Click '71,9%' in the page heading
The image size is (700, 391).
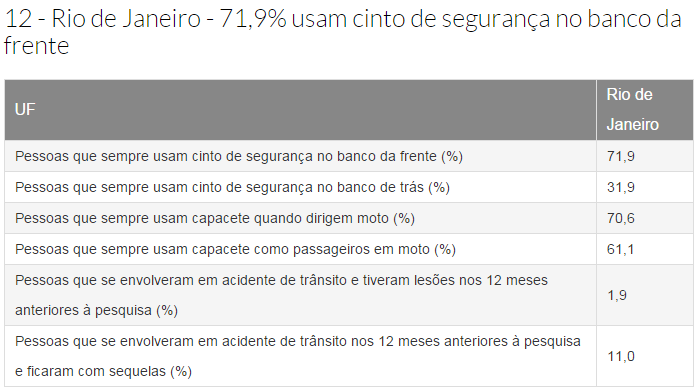[253, 19]
